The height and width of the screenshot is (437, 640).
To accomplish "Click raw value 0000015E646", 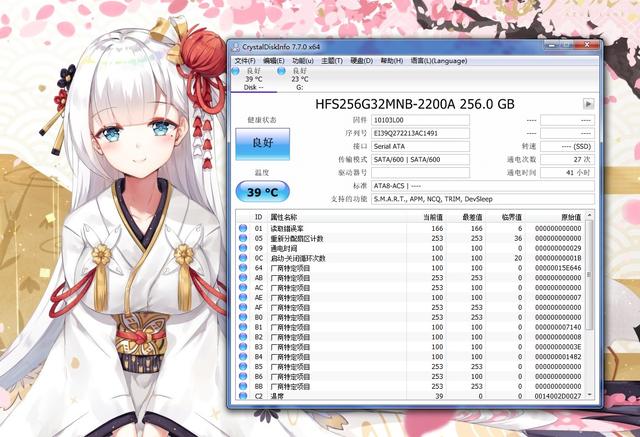I will click(x=558, y=268).
